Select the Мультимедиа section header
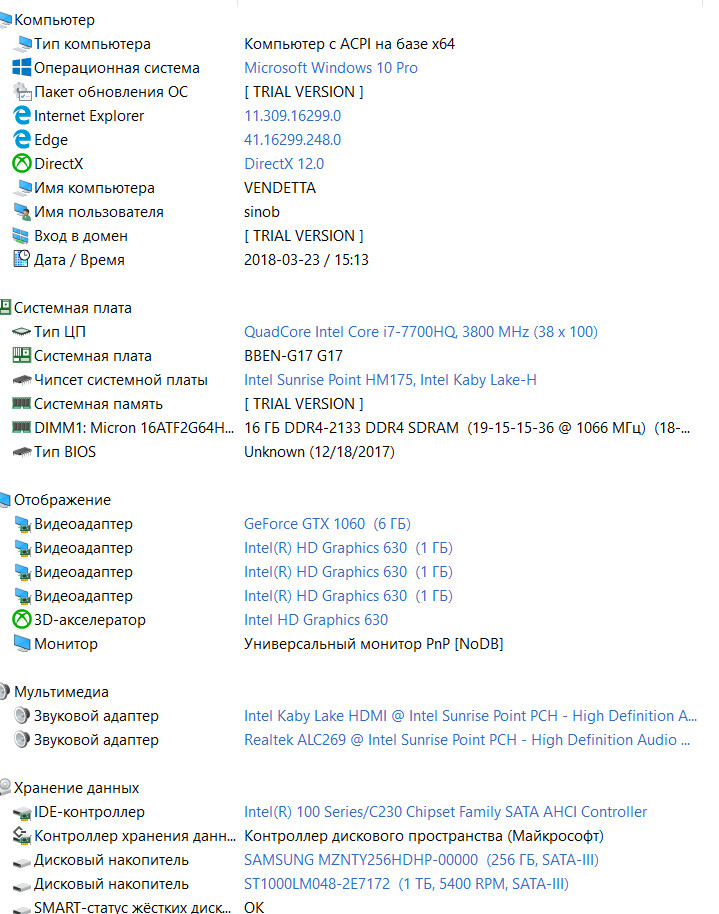Image resolution: width=719 pixels, height=914 pixels. [x=61, y=691]
